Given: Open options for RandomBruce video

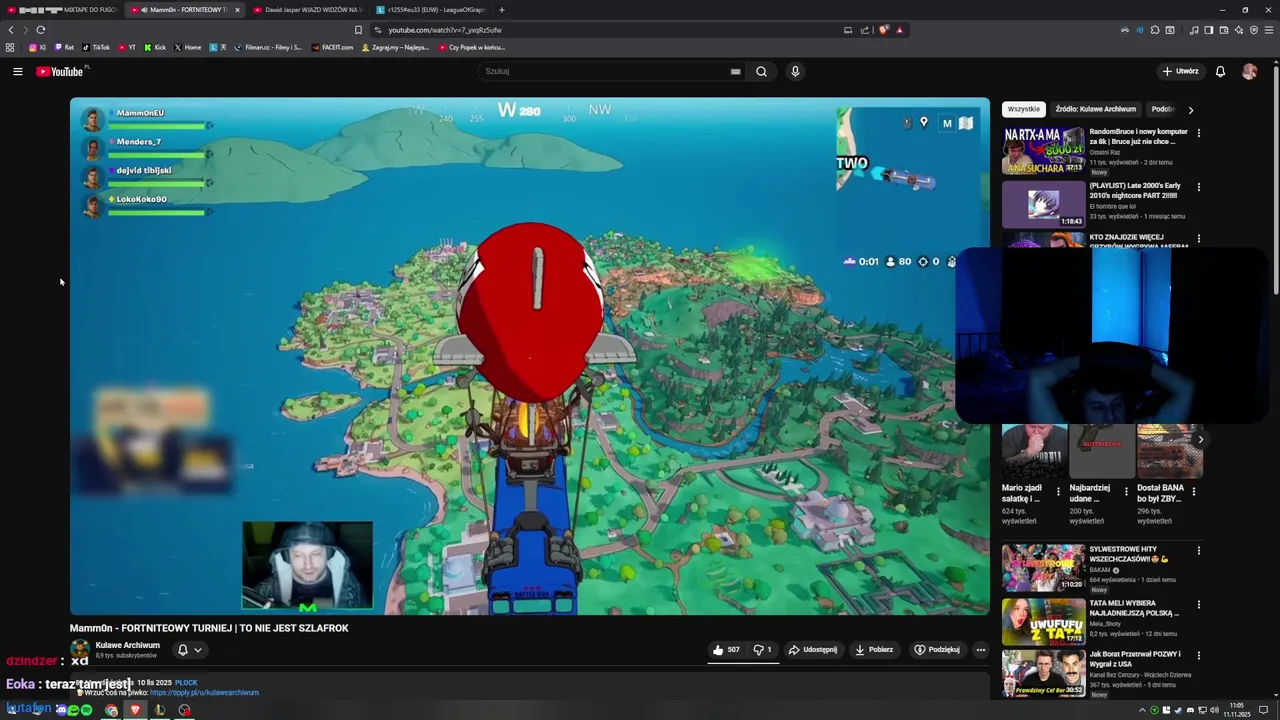Looking at the screenshot, I should pos(1198,132).
